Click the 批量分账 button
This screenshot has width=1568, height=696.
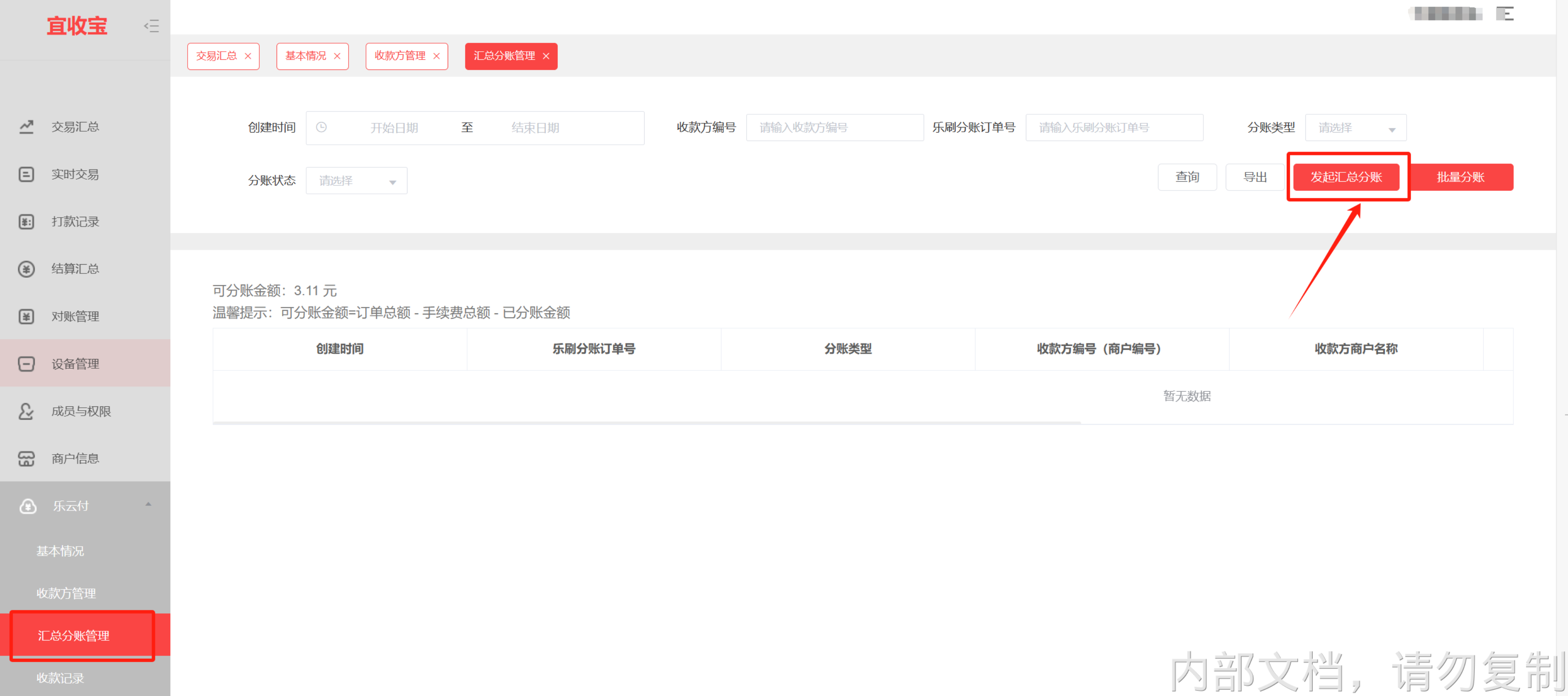(x=1460, y=177)
